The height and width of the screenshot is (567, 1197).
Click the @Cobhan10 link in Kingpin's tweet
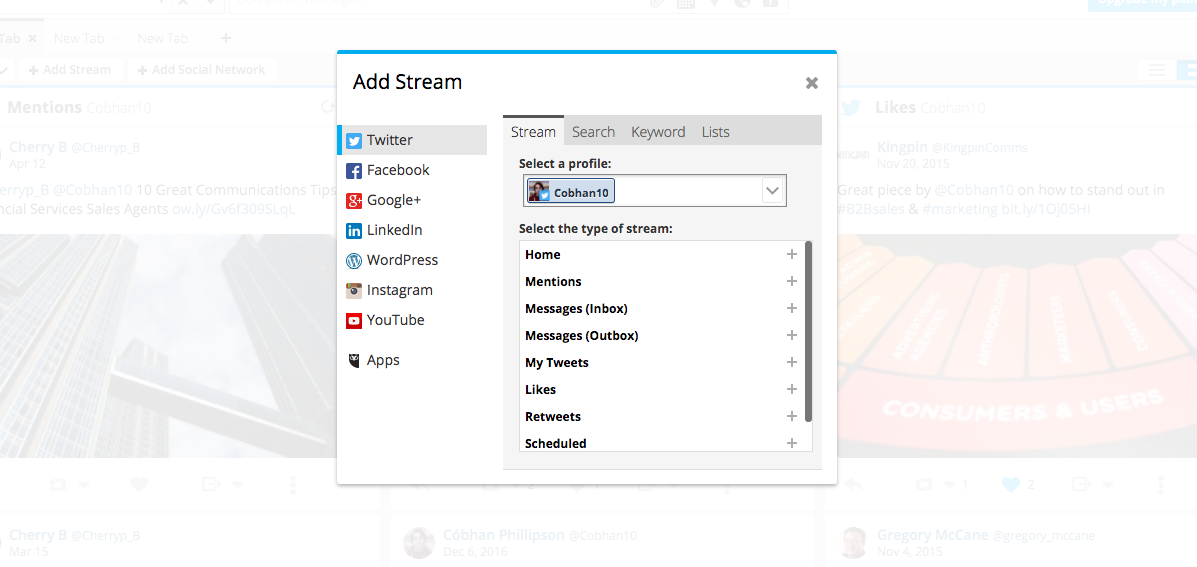pos(974,190)
